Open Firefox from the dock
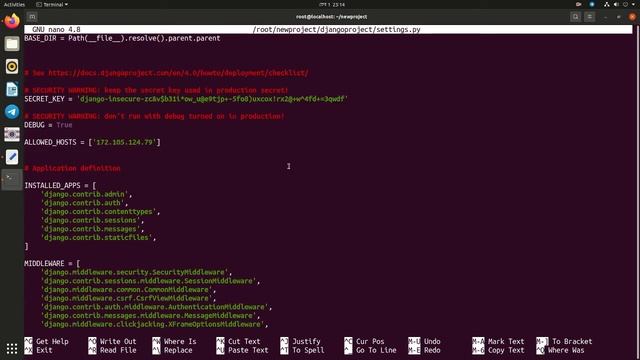640x360 pixels. (12, 21)
